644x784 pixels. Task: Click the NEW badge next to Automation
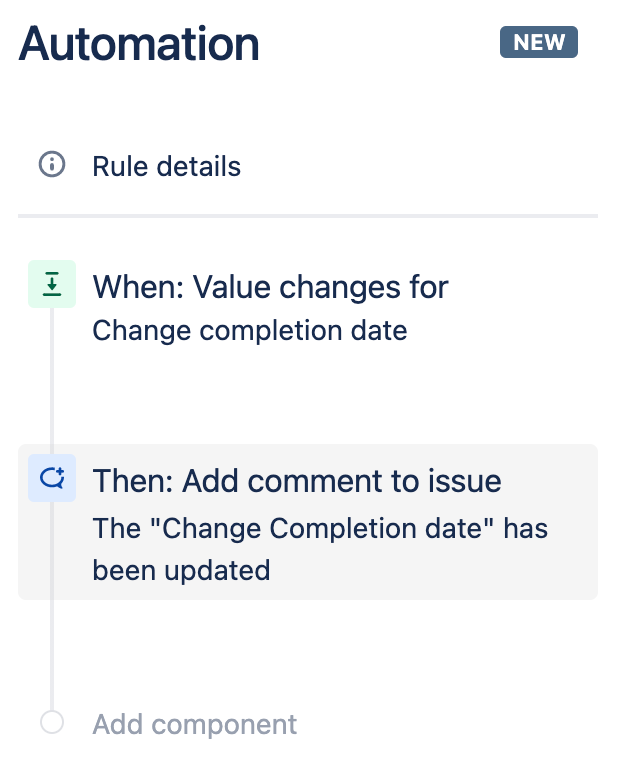coord(538,42)
